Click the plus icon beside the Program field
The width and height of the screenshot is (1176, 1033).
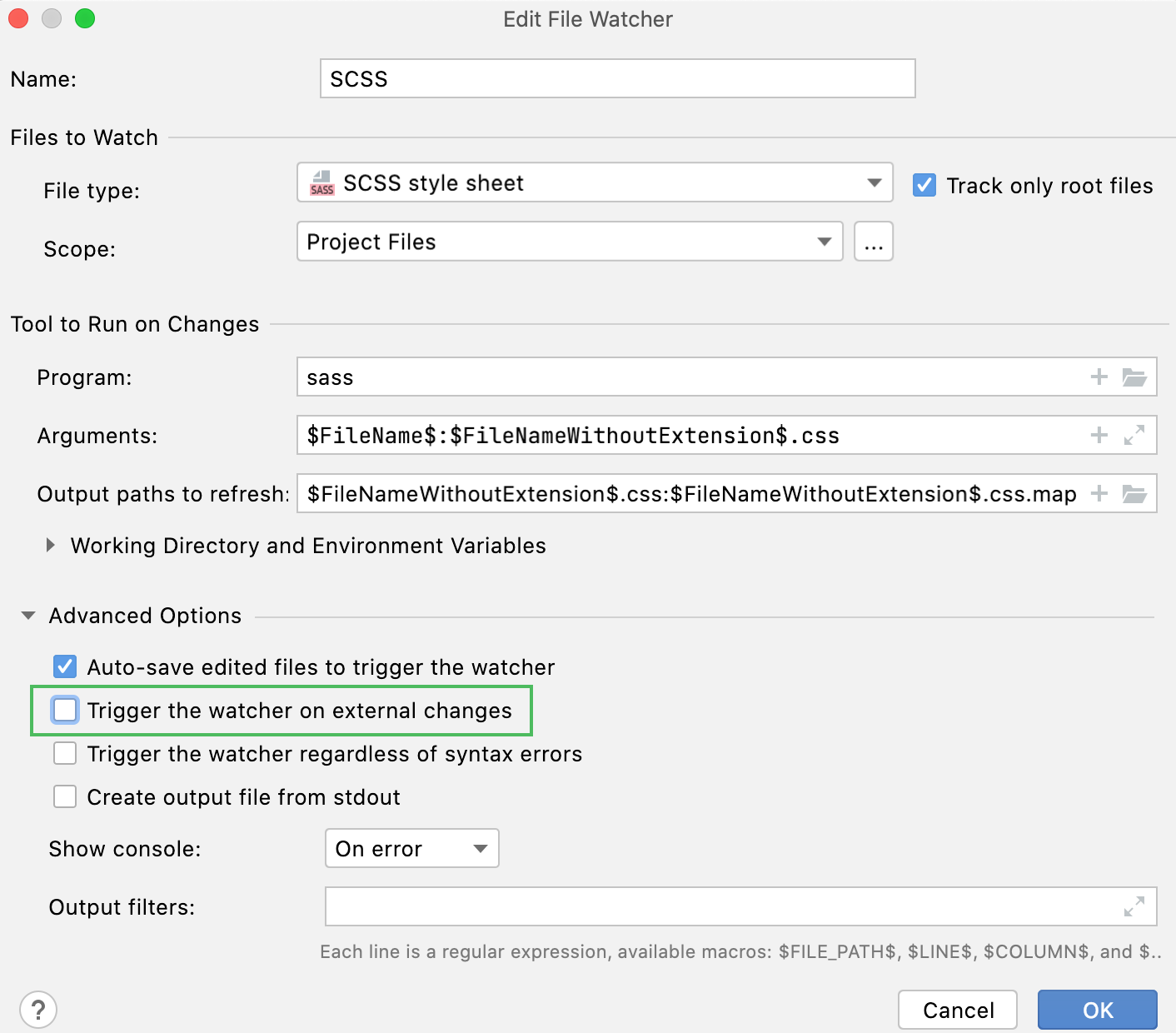pyautogui.click(x=1099, y=377)
